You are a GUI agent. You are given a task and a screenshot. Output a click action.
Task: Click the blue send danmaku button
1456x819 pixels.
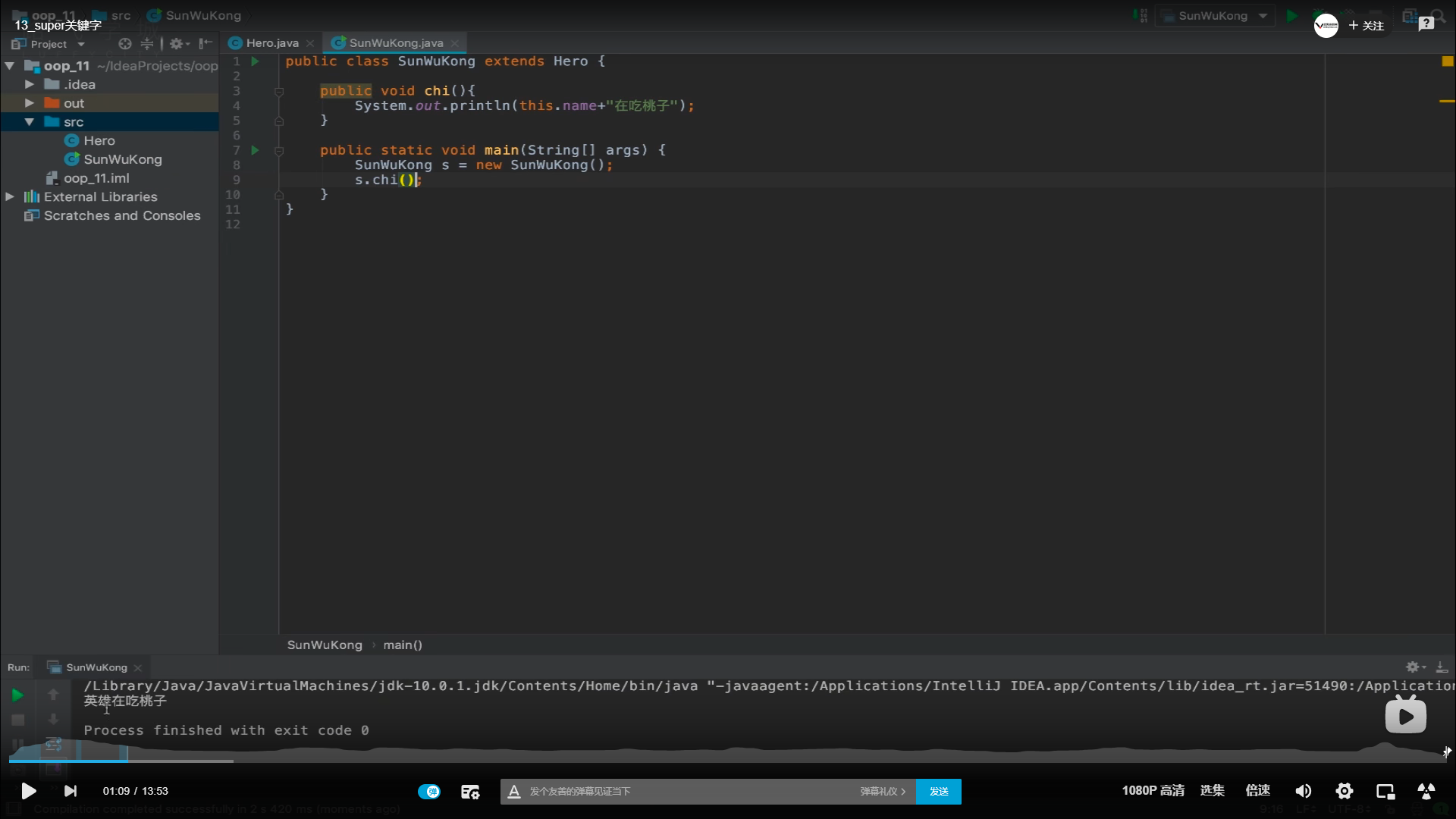tap(939, 791)
